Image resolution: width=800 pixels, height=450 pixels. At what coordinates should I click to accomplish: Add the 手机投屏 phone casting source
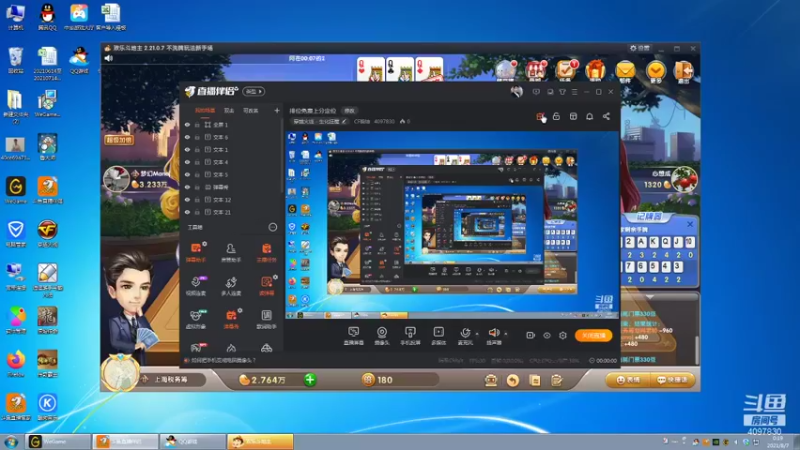410,336
